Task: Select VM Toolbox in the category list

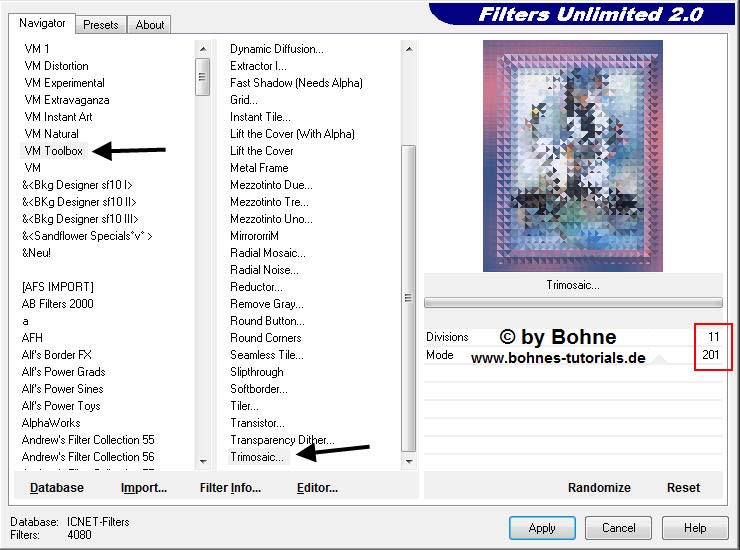Action: (x=54, y=151)
